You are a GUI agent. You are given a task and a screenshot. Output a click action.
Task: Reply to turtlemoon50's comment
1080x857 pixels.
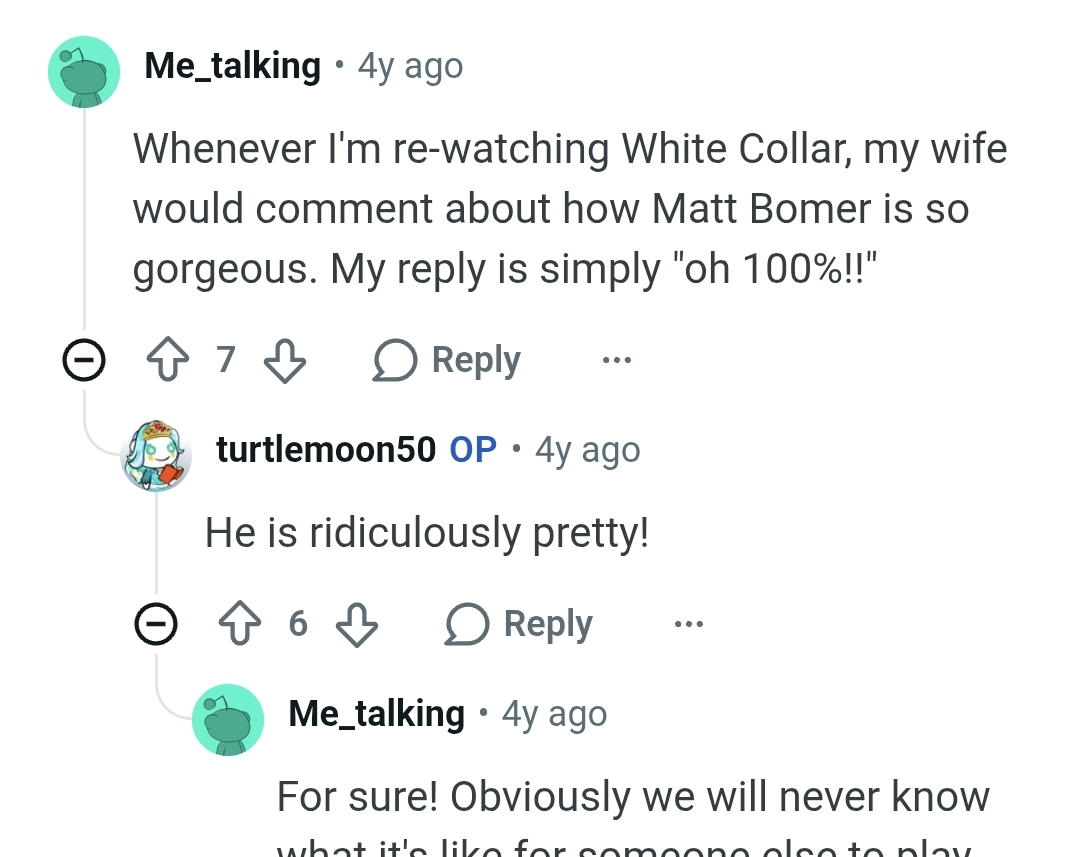coord(519,624)
